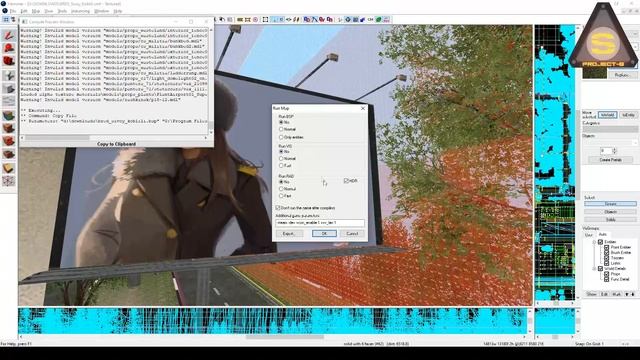The height and width of the screenshot is (360, 640).
Task: Toggle Entities visgroup checkbox
Action: click(x=601, y=242)
